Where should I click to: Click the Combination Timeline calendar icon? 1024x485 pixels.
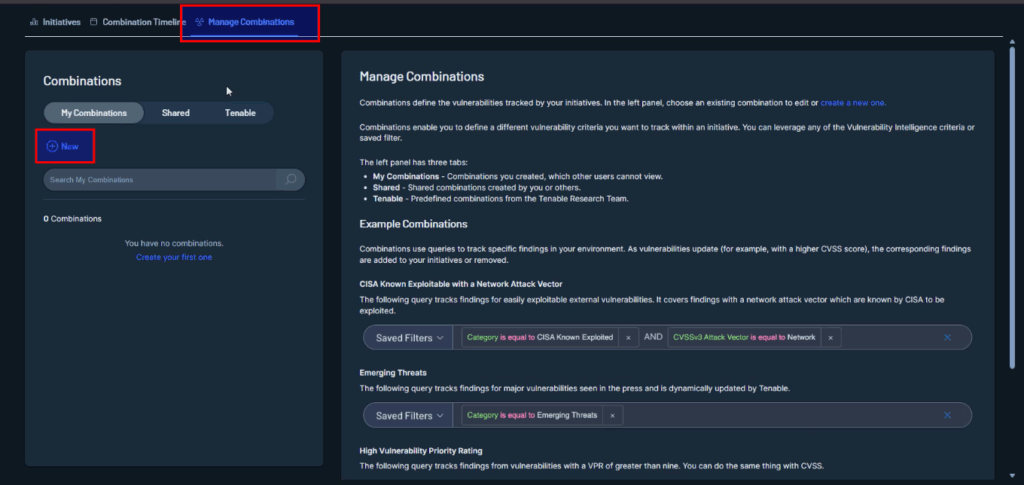click(94, 21)
